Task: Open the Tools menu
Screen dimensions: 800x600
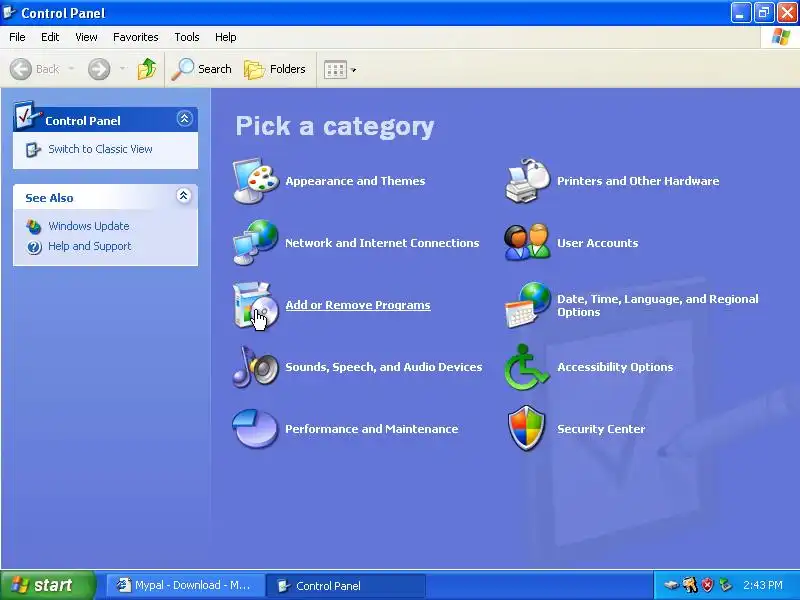Action: [x=187, y=37]
